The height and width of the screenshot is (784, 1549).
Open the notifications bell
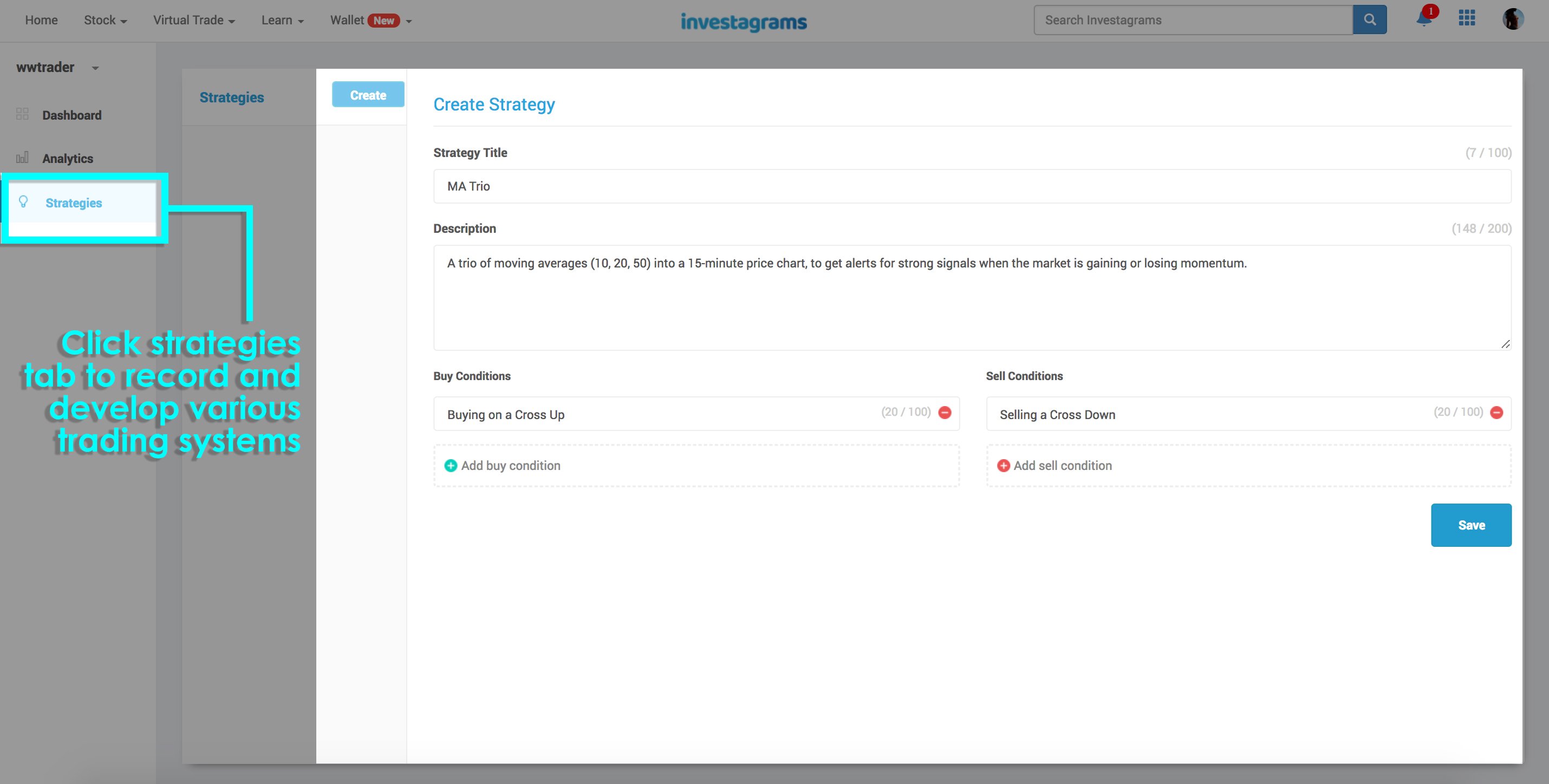(x=1423, y=18)
